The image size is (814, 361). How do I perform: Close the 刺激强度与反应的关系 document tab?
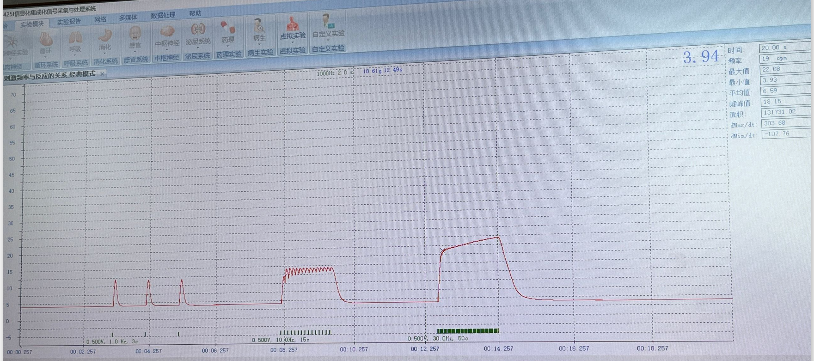click(102, 74)
